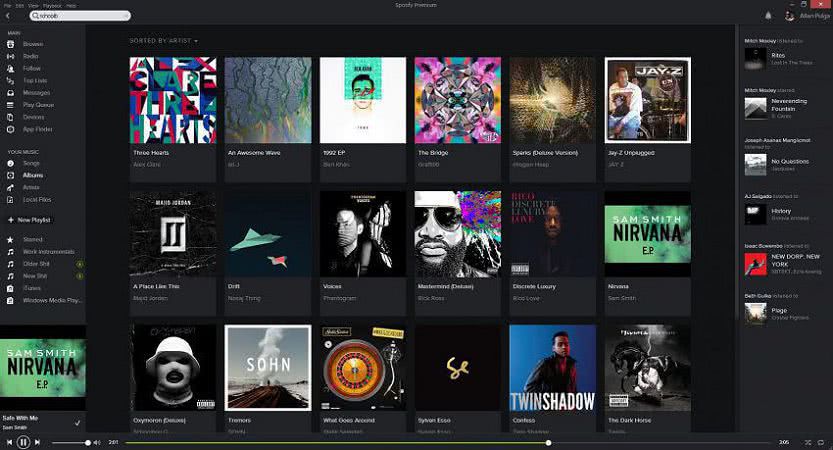Image resolution: width=833 pixels, height=450 pixels.
Task: Go back using the navigation arrow
Action: click(8, 17)
